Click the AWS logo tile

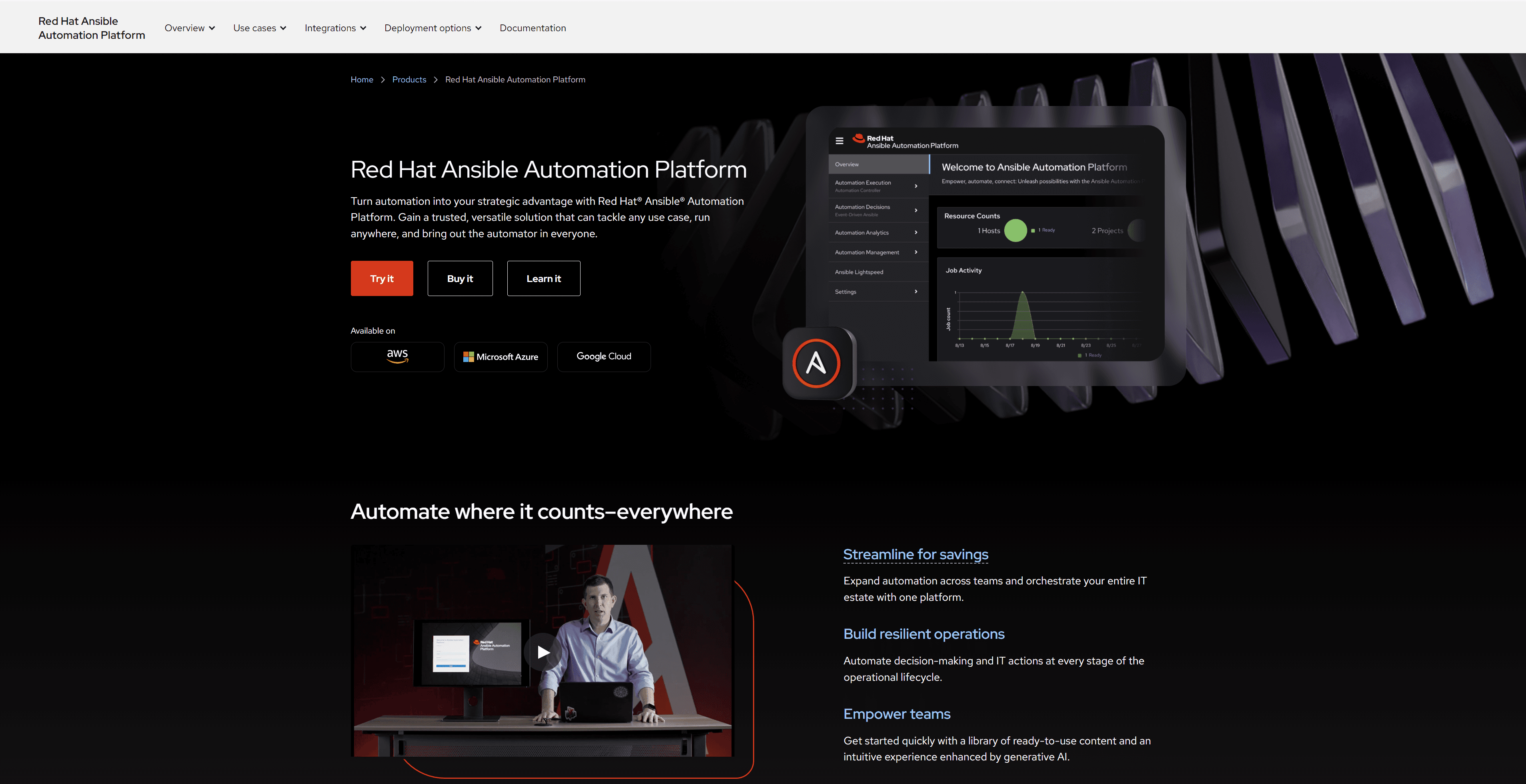397,356
